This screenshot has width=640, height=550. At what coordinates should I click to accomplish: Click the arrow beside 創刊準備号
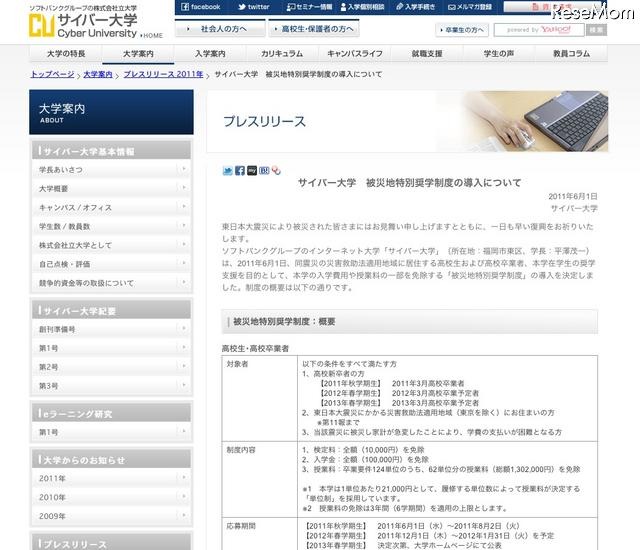[184, 328]
